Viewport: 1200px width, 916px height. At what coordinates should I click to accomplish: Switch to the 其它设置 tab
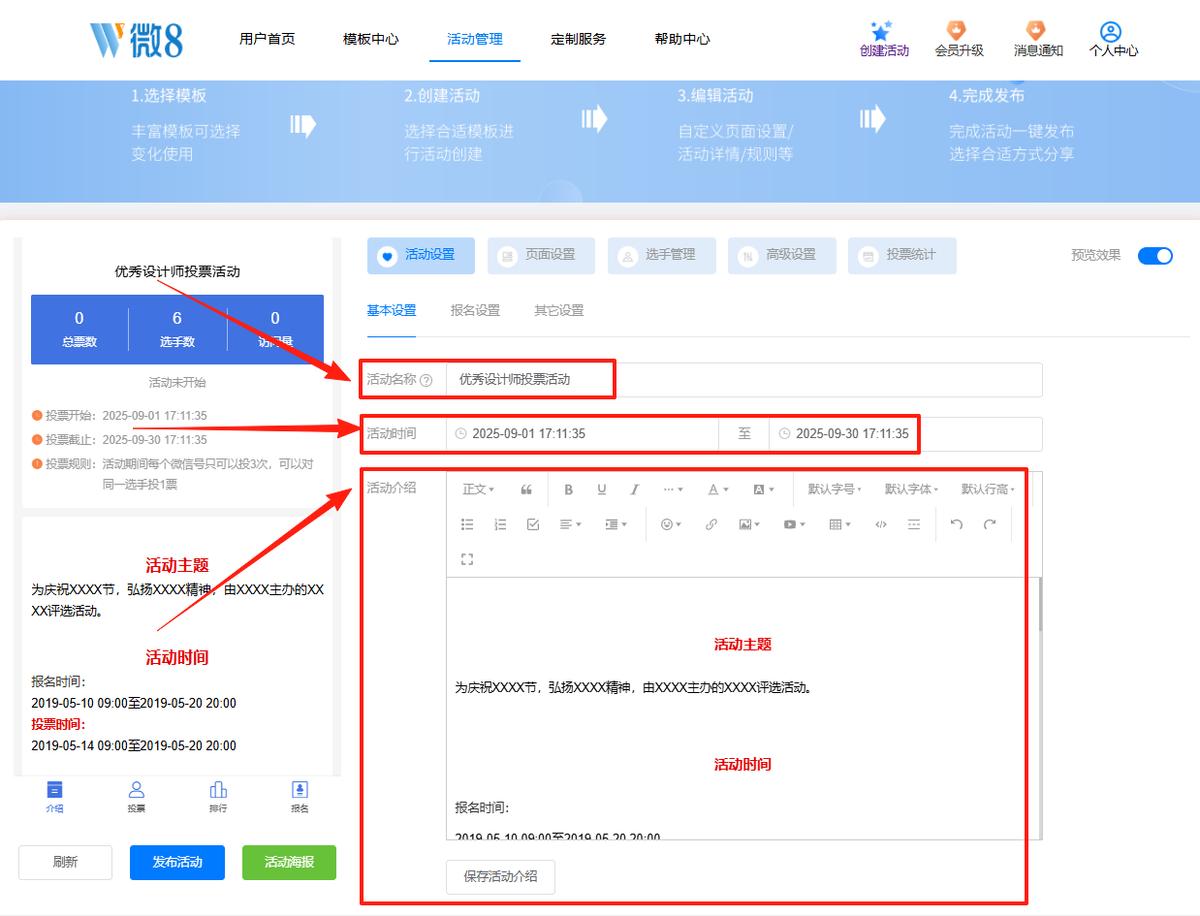point(559,310)
